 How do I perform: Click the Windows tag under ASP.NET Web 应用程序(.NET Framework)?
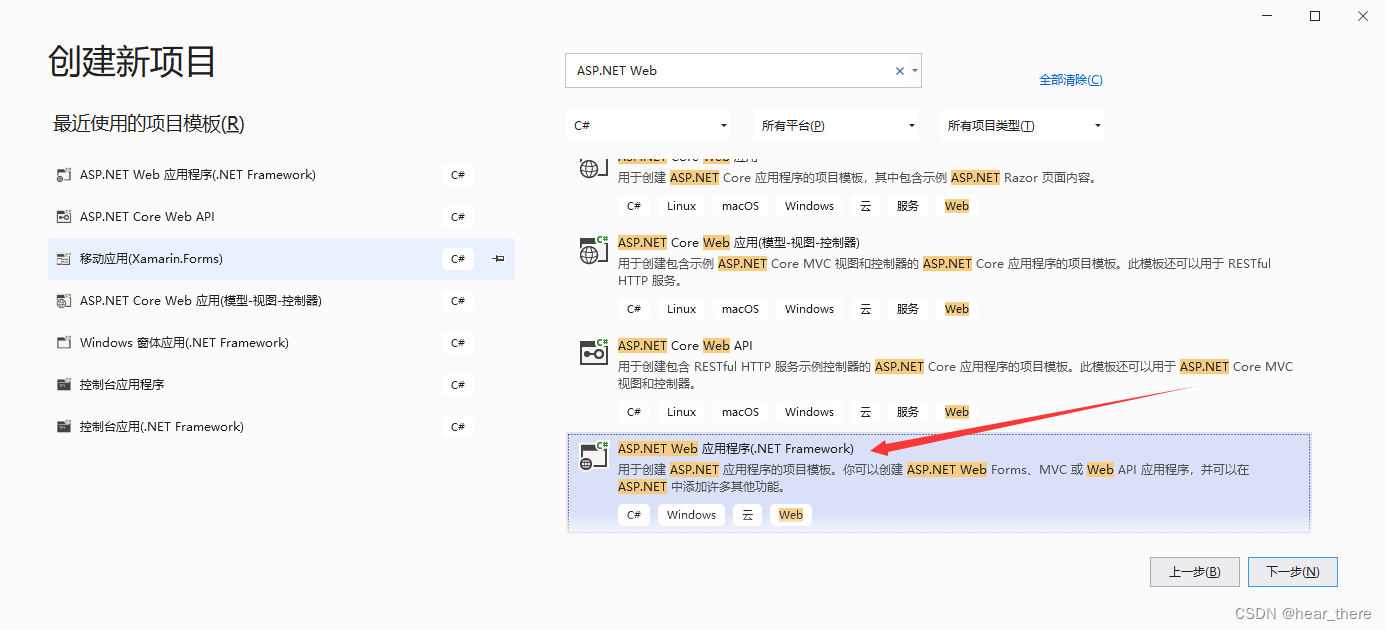pos(691,515)
